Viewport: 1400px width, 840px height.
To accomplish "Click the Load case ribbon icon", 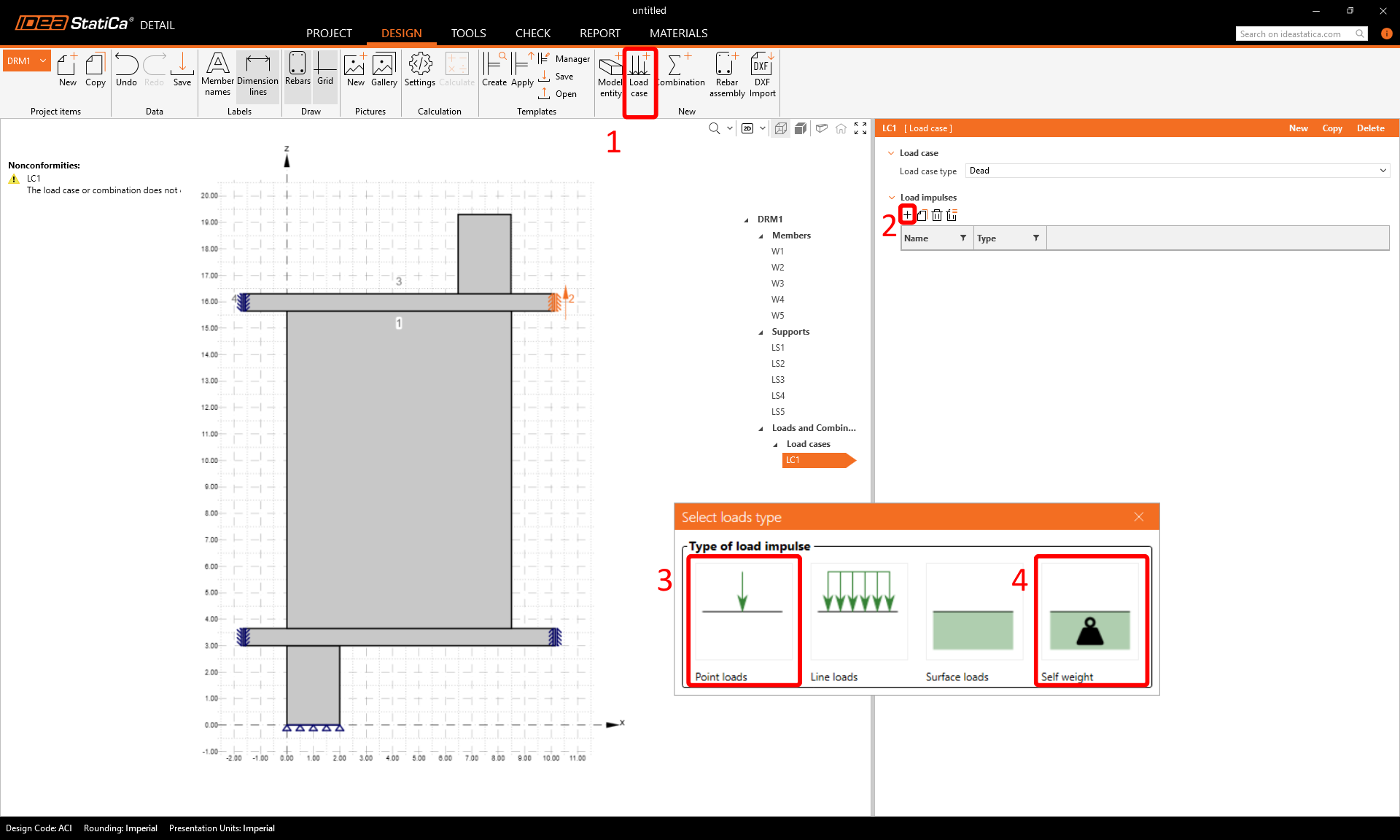I will coord(639,75).
